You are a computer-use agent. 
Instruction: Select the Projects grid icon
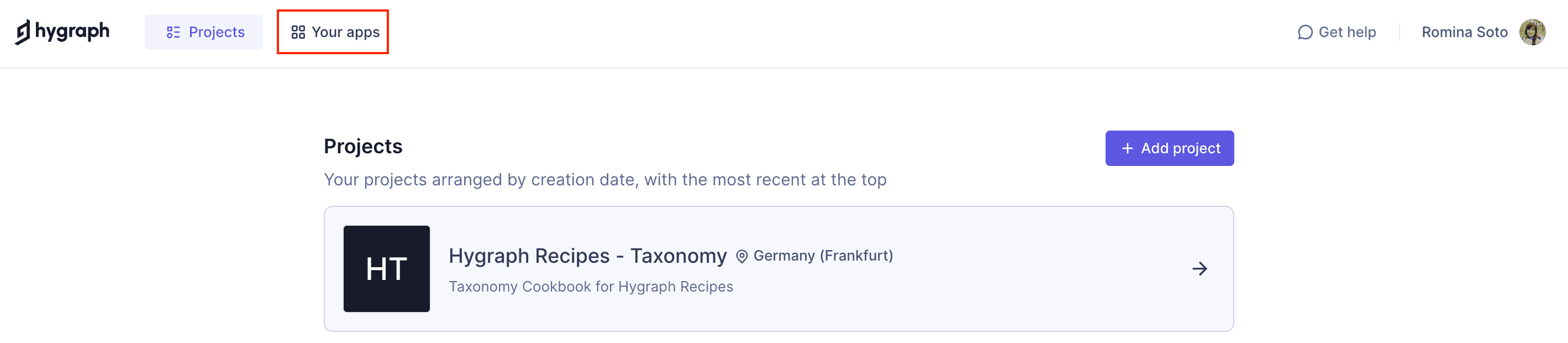pyautogui.click(x=172, y=32)
